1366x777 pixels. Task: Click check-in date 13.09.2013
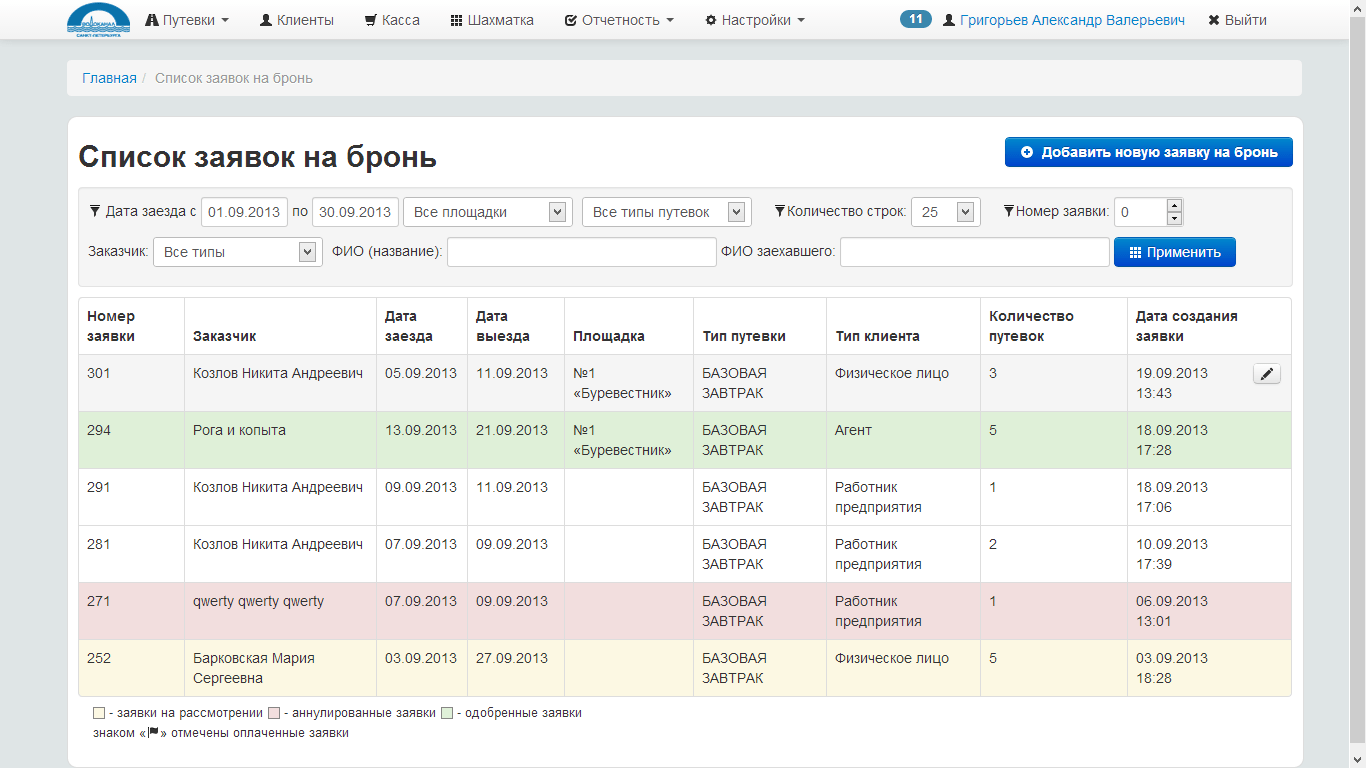point(421,430)
